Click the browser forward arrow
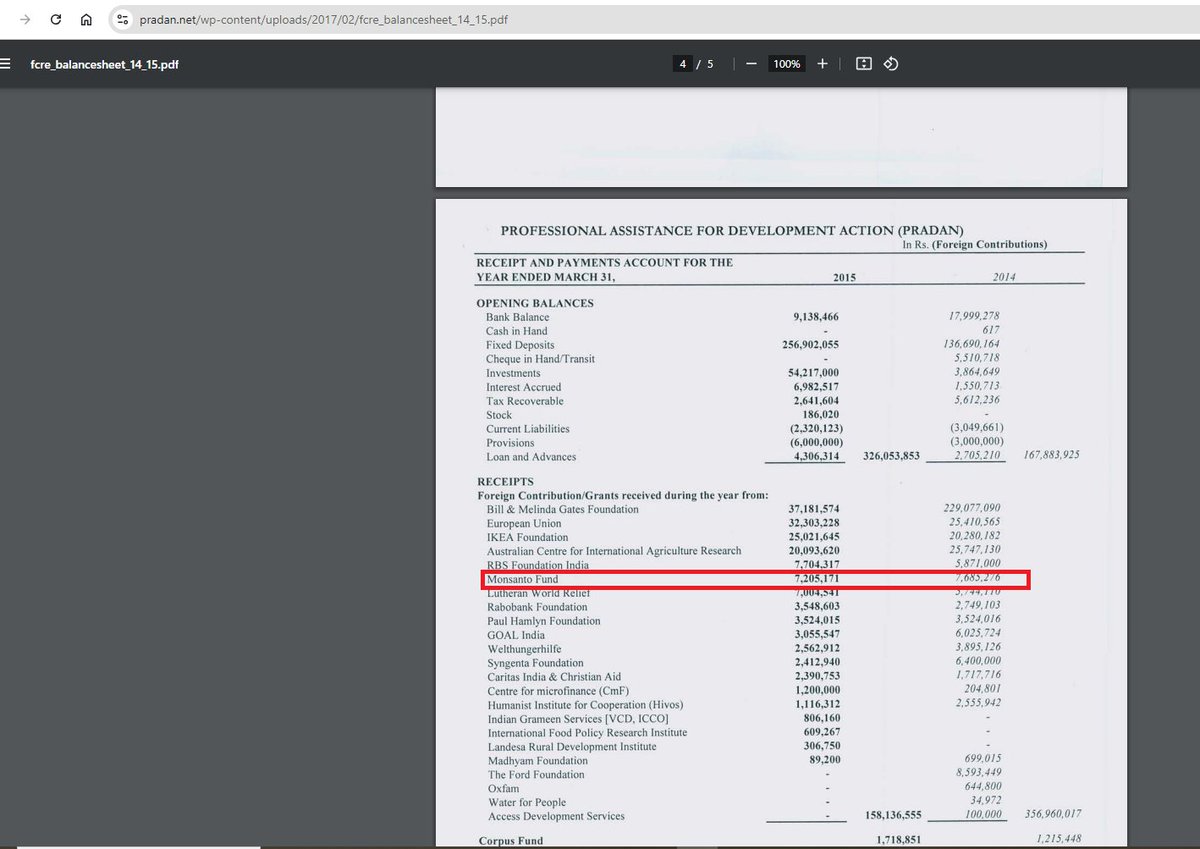This screenshot has height=849, width=1200. click(25, 19)
